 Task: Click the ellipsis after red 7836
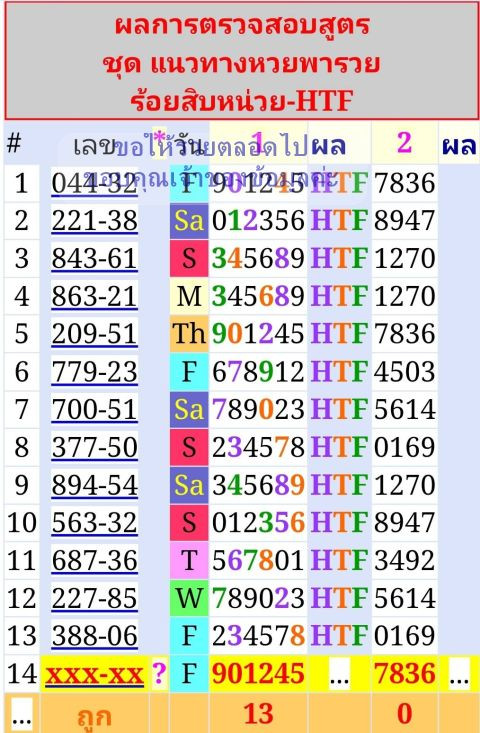point(459,674)
